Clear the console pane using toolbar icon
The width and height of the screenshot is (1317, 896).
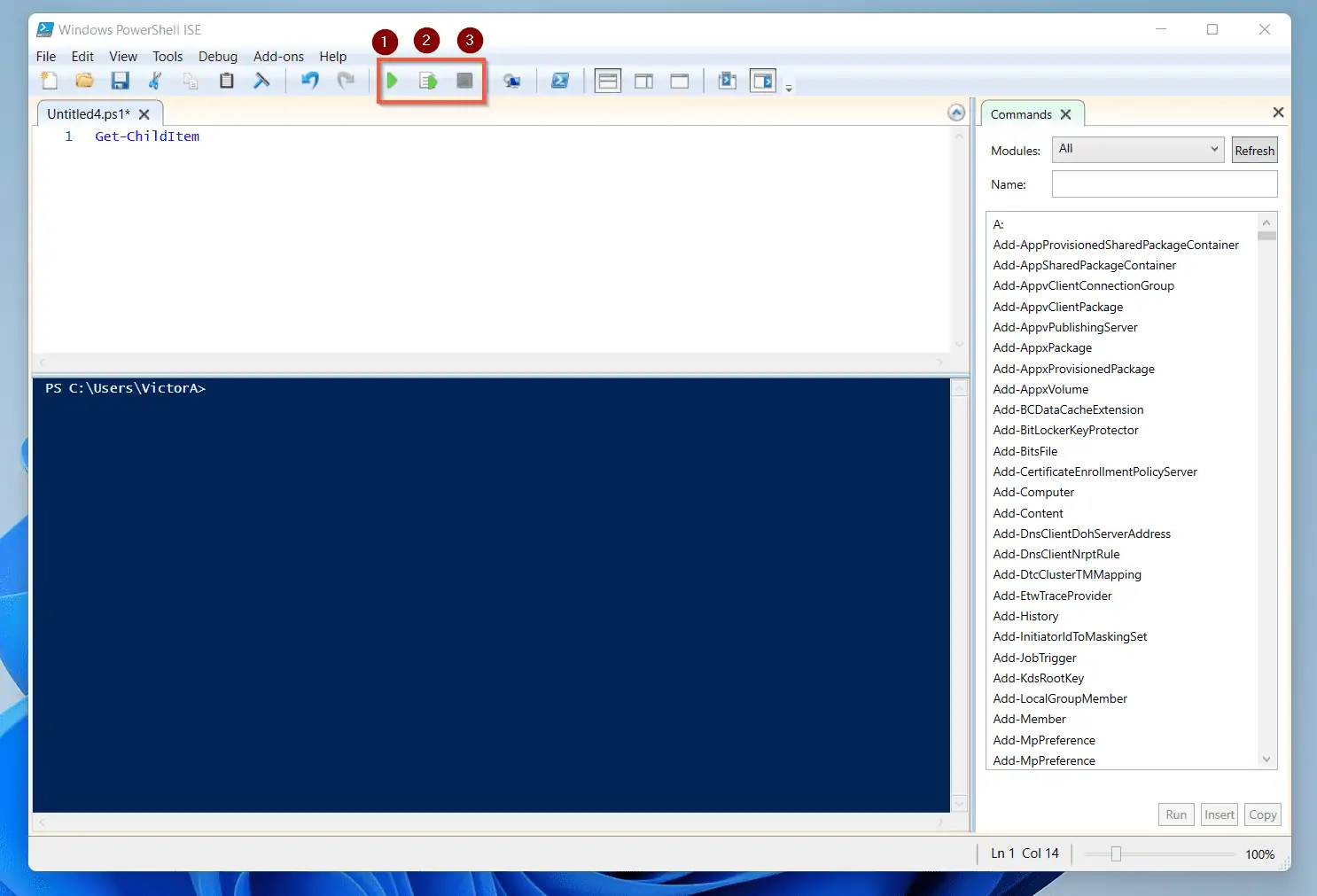point(261,81)
